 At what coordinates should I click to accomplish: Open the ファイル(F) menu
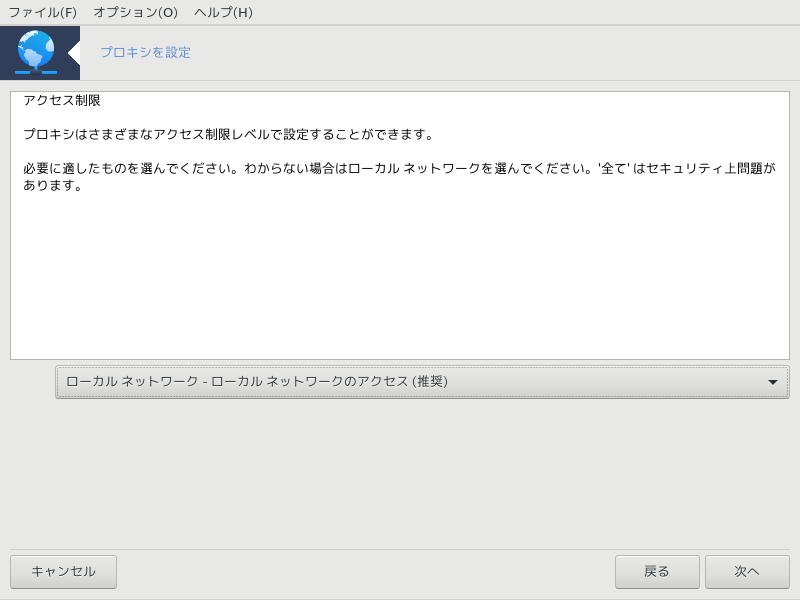(42, 12)
